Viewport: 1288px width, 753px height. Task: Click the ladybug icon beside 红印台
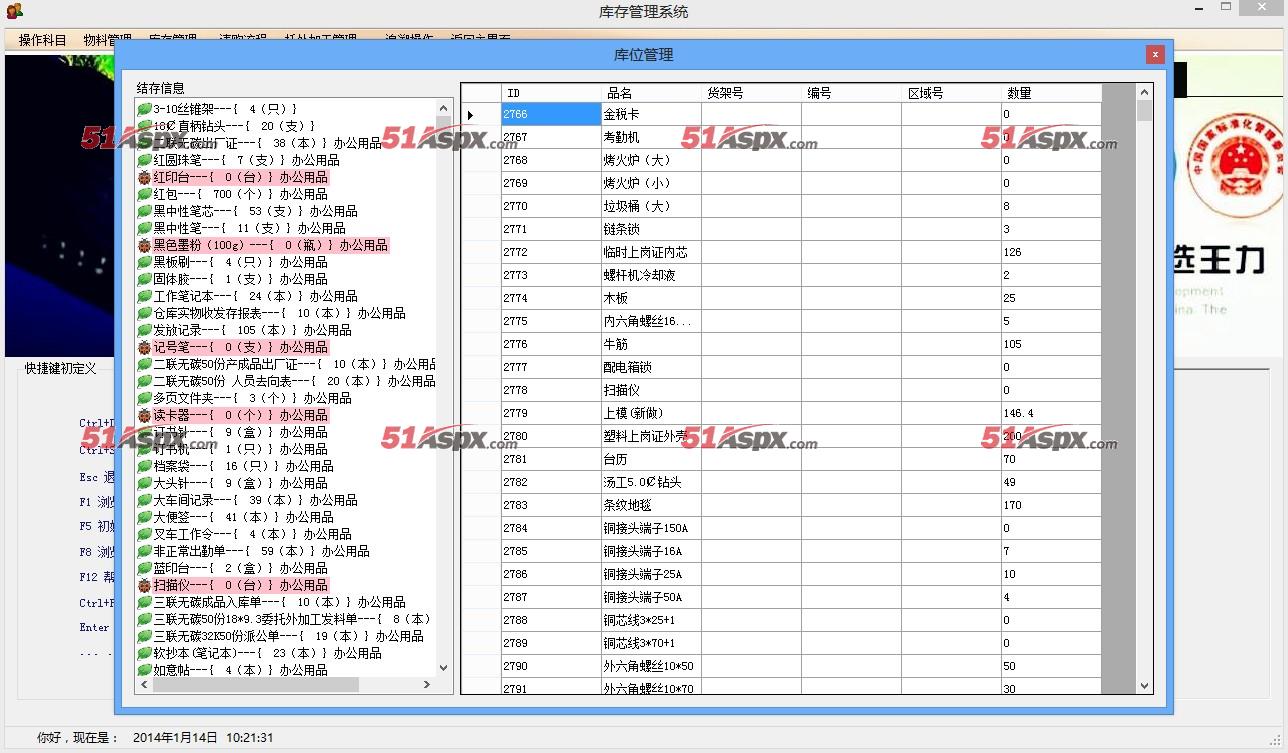tap(145, 177)
